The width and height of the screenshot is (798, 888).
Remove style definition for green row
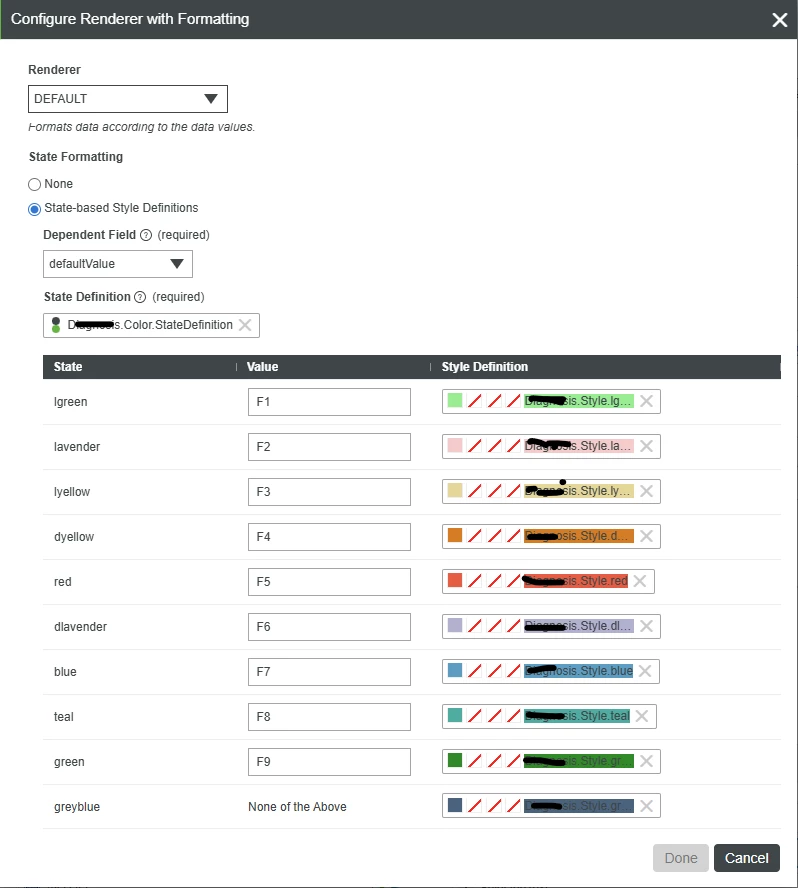[646, 761]
